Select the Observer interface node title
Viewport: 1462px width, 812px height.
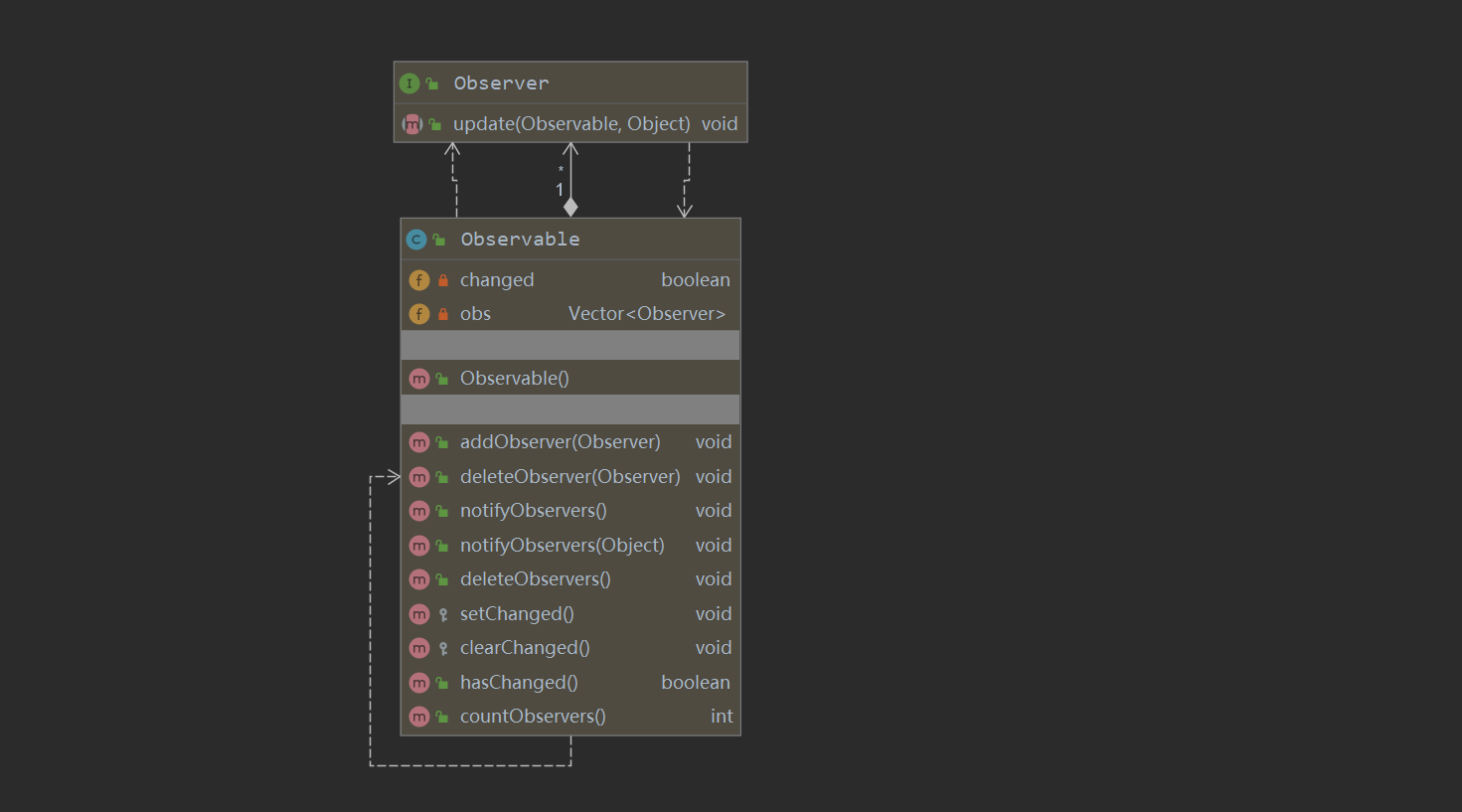pos(501,83)
